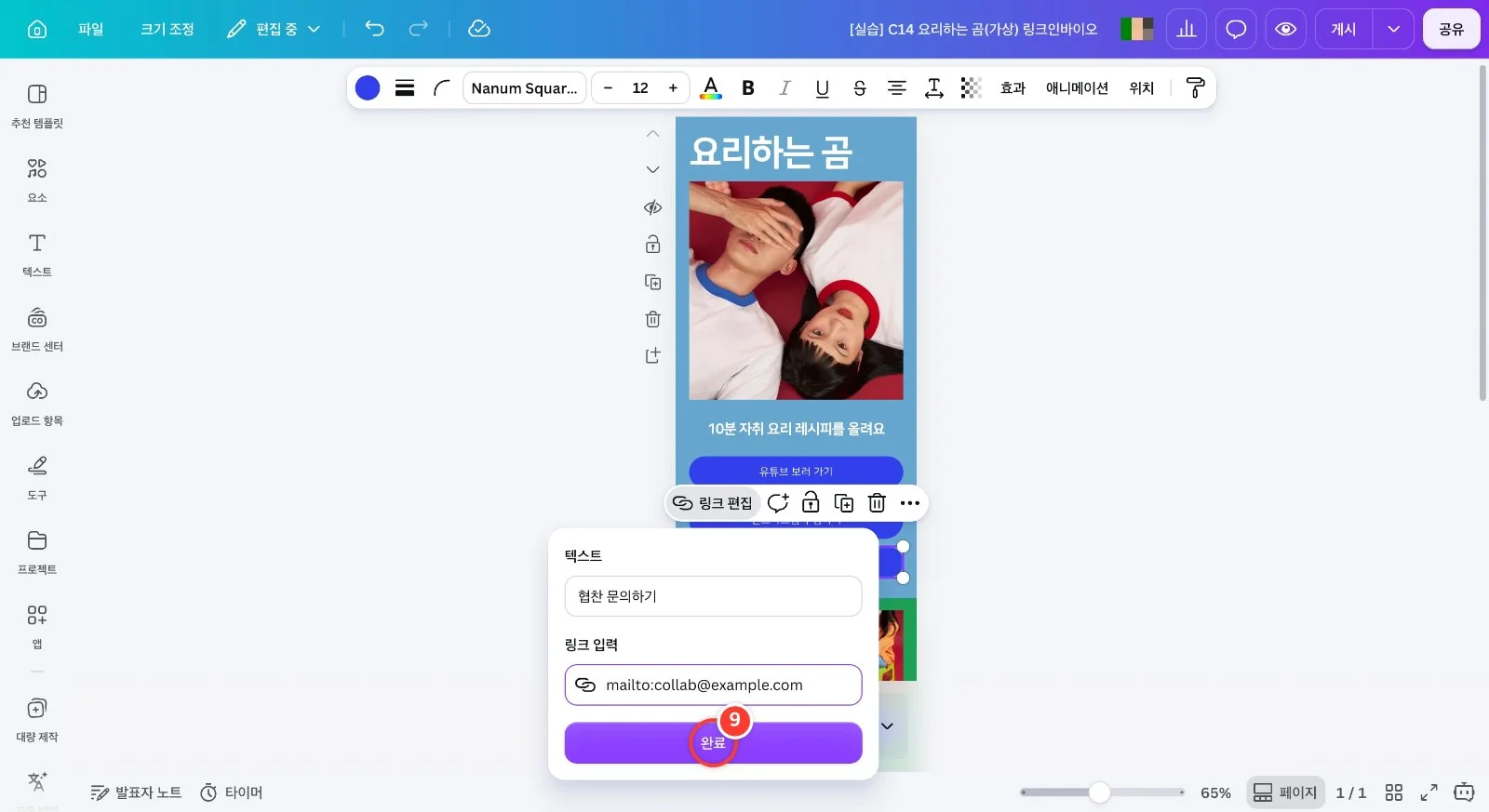Open the 파일 file menu
The height and width of the screenshot is (812, 1489).
91,29
